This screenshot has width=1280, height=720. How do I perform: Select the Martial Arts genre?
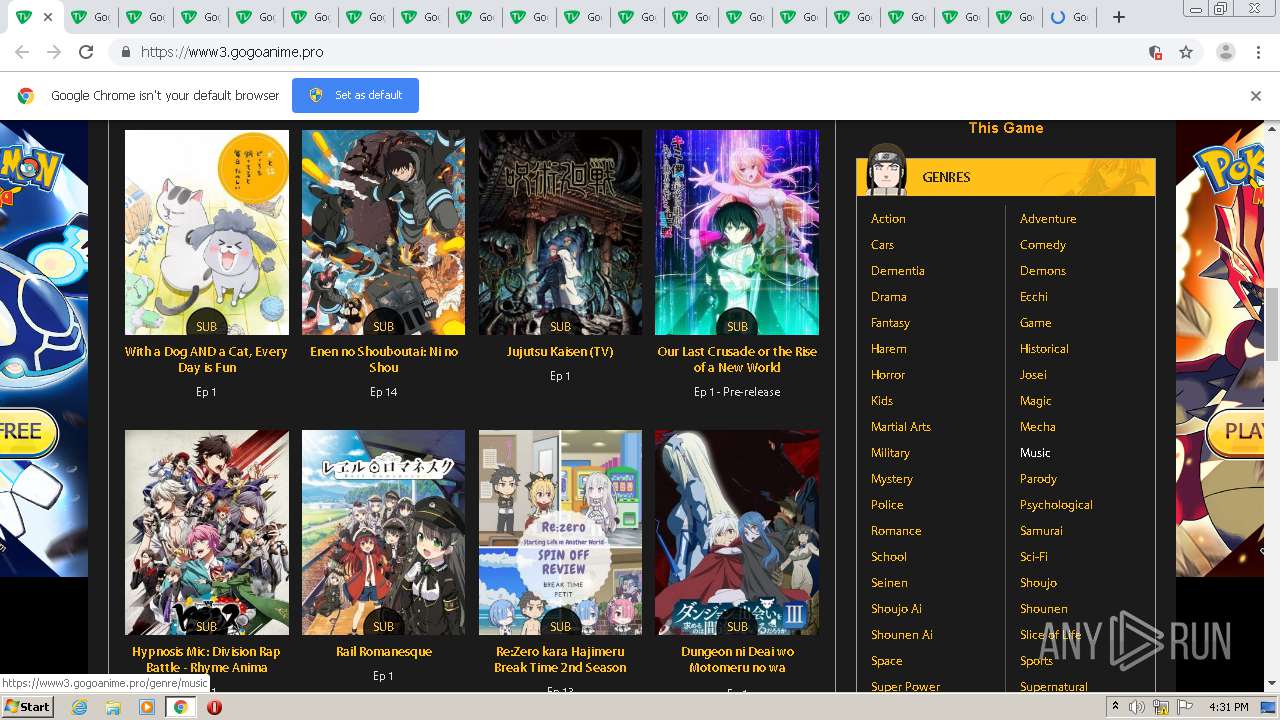click(901, 427)
